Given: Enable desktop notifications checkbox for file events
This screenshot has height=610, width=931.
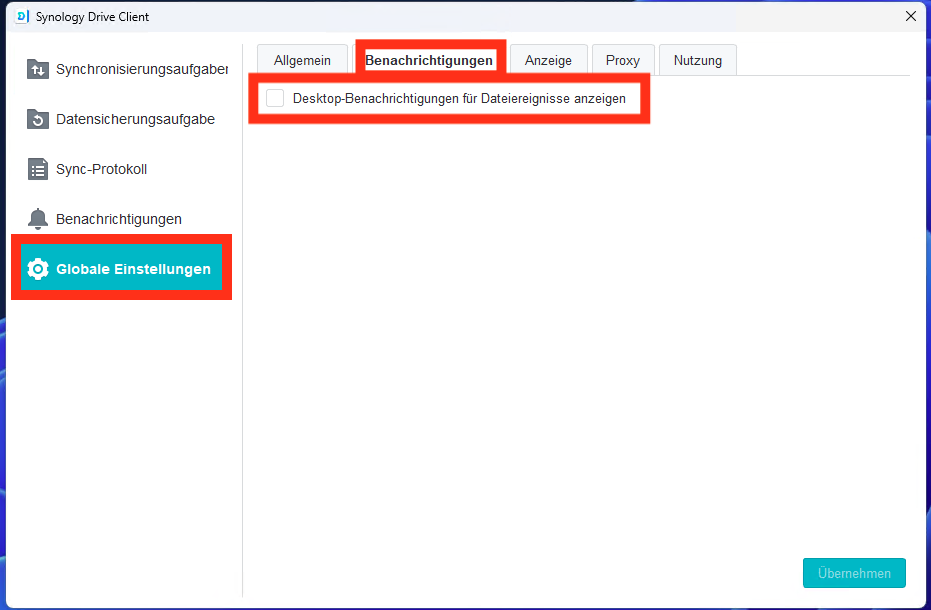Looking at the screenshot, I should pos(275,98).
